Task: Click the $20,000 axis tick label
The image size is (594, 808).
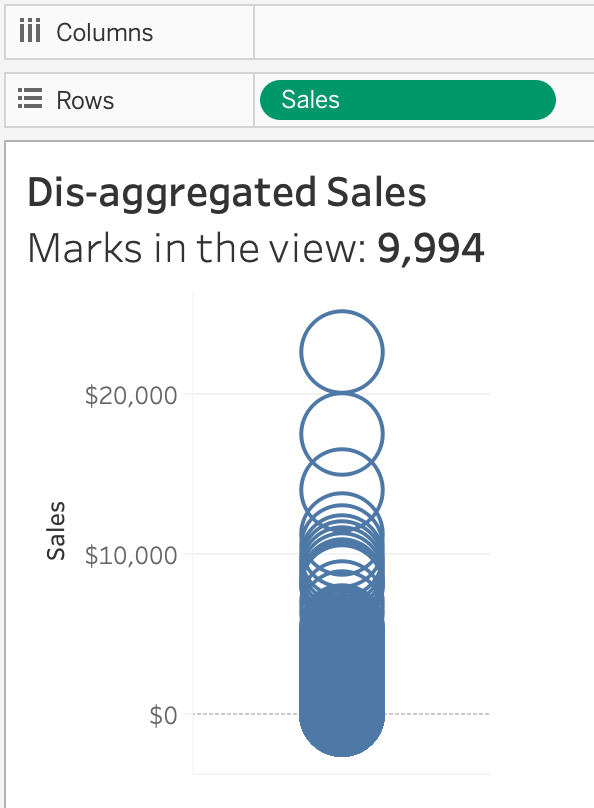Action: (x=131, y=396)
